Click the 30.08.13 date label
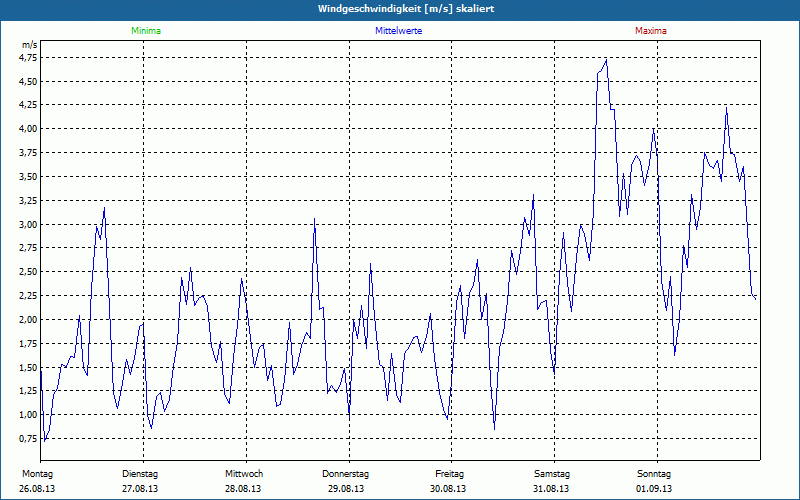The width and height of the screenshot is (800, 500). click(x=448, y=489)
